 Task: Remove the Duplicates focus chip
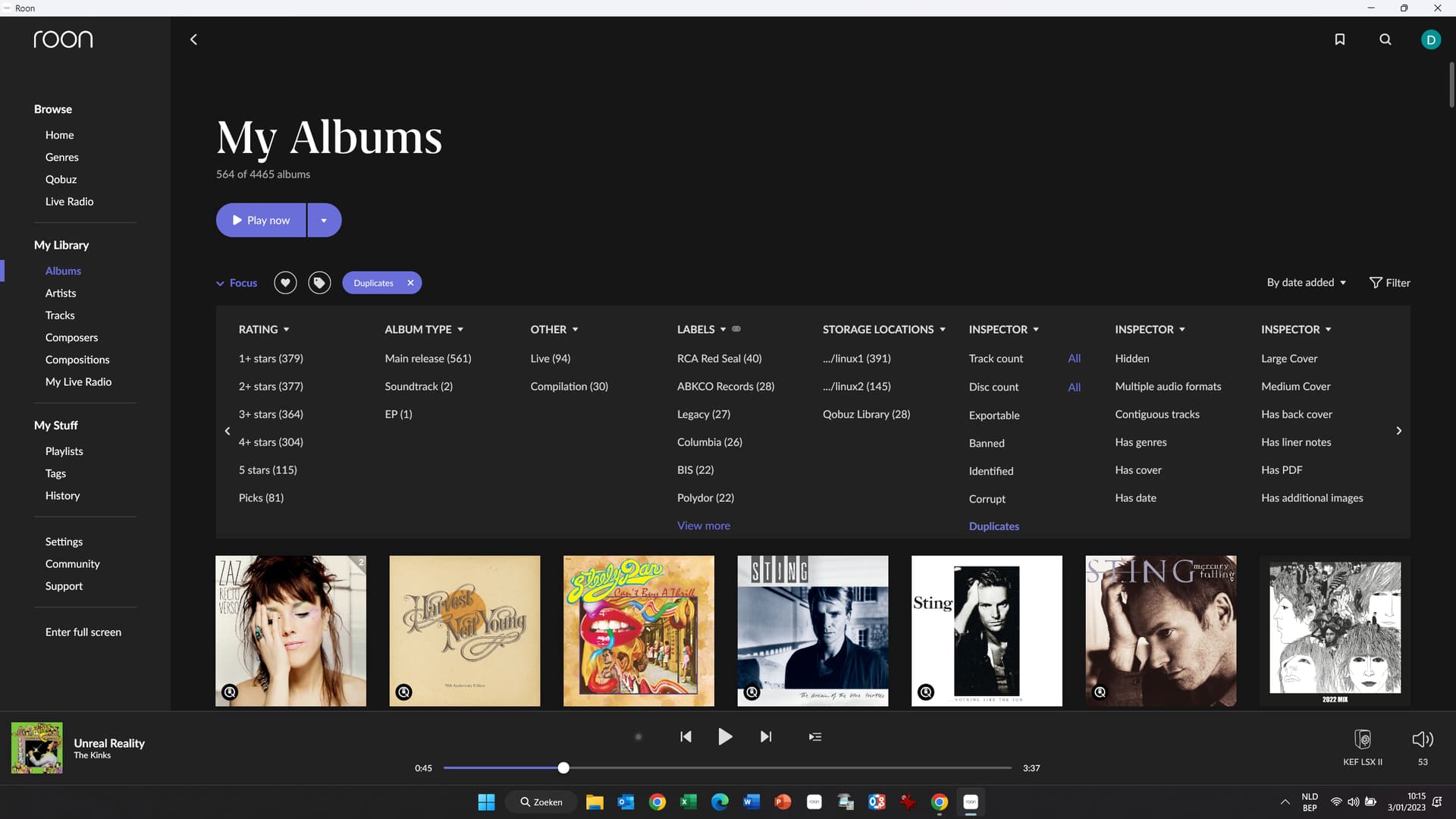click(x=410, y=283)
